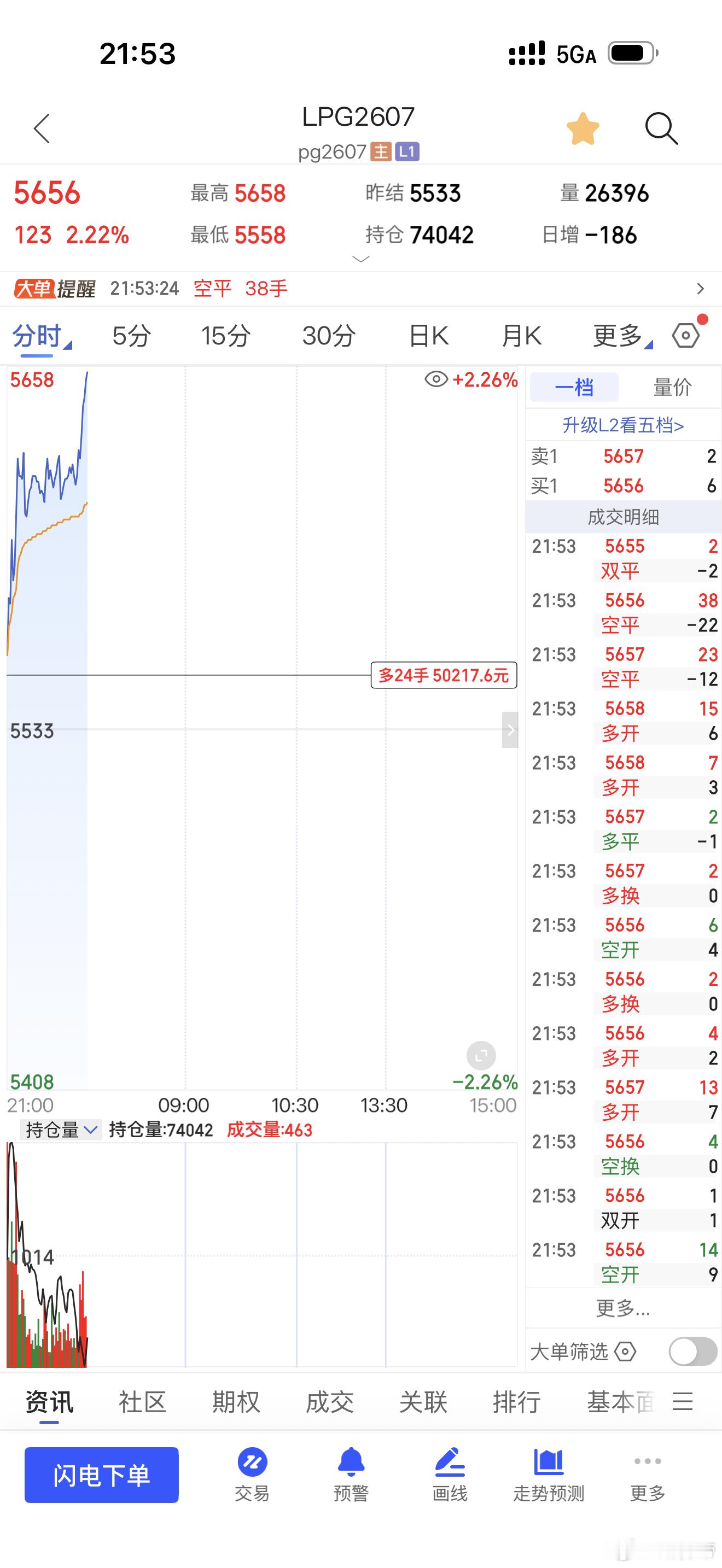This screenshot has width=722, height=1568.
Task: Open the 走势预测 trend forecast icon
Action: (x=549, y=1475)
